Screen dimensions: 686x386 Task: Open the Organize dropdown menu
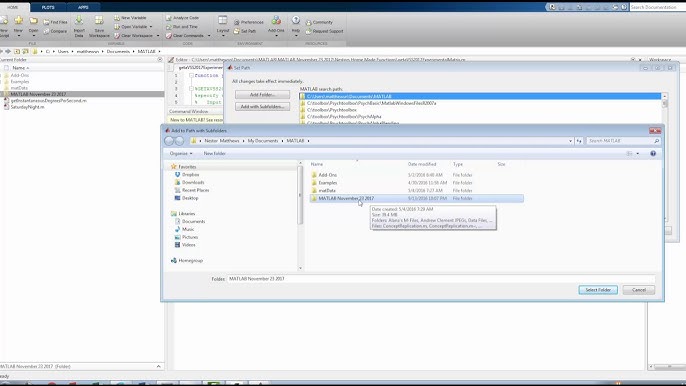(181, 154)
